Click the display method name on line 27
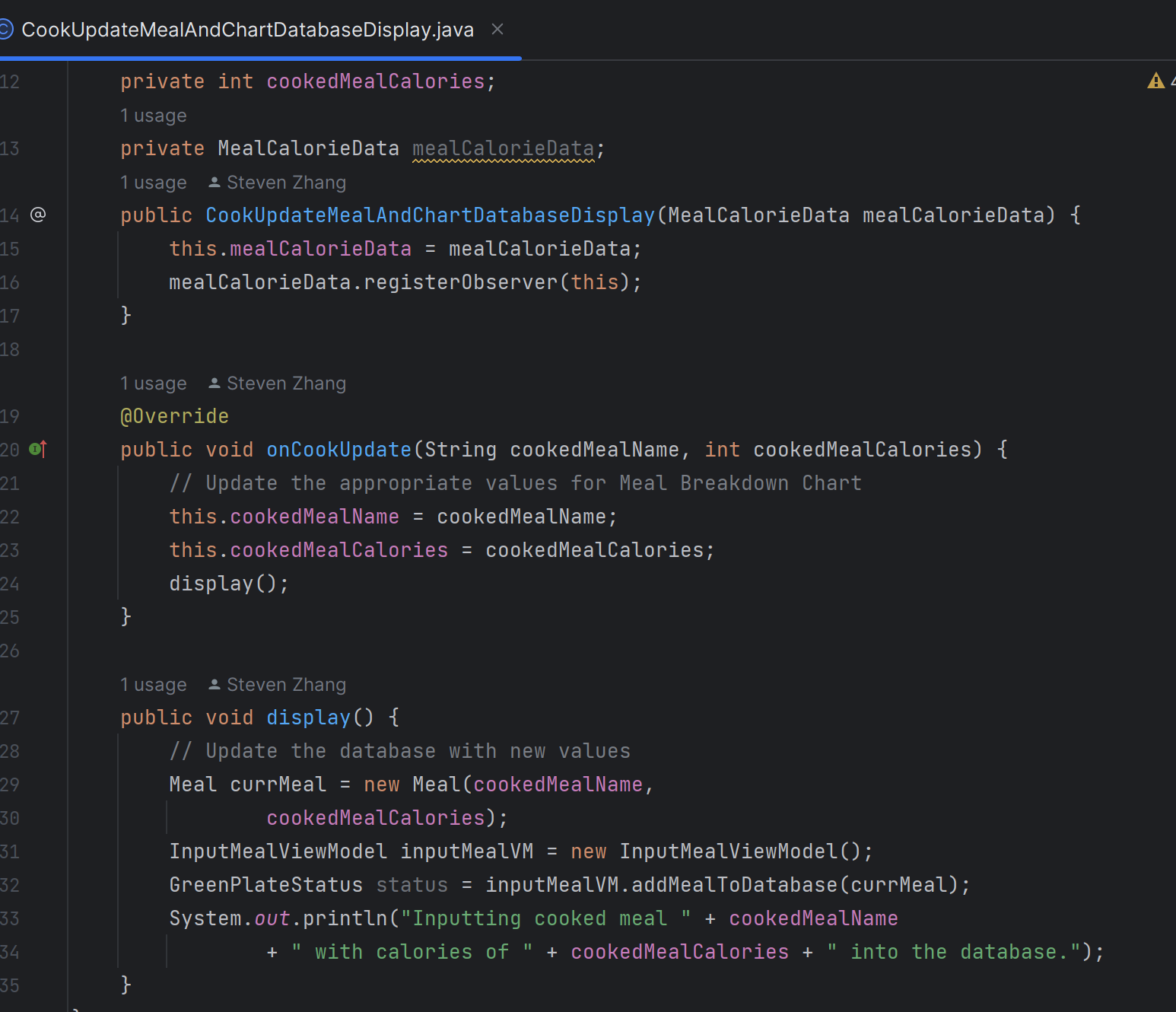 tap(309, 718)
